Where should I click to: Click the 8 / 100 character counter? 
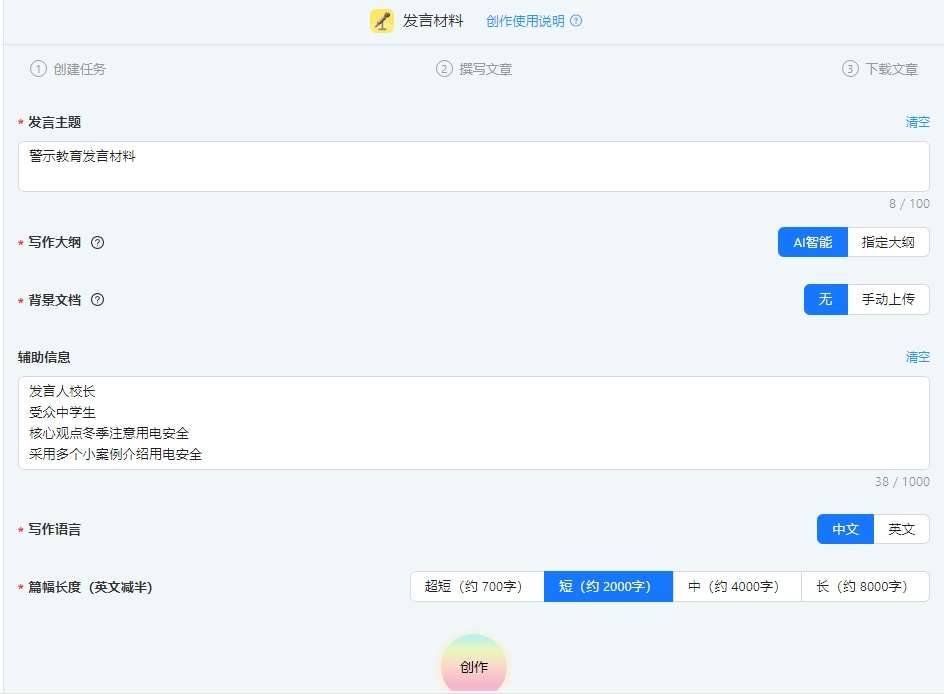tap(909, 203)
